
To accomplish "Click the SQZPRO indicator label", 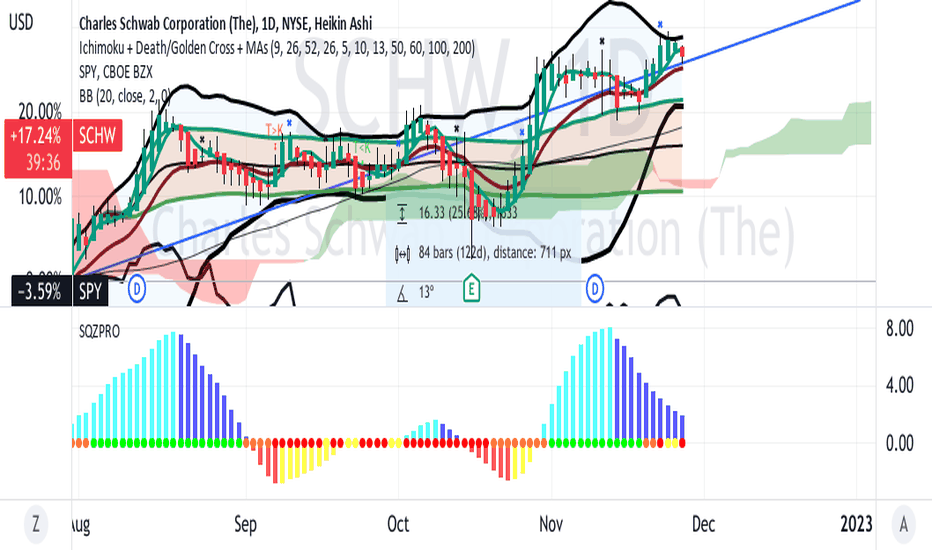I will point(99,332).
